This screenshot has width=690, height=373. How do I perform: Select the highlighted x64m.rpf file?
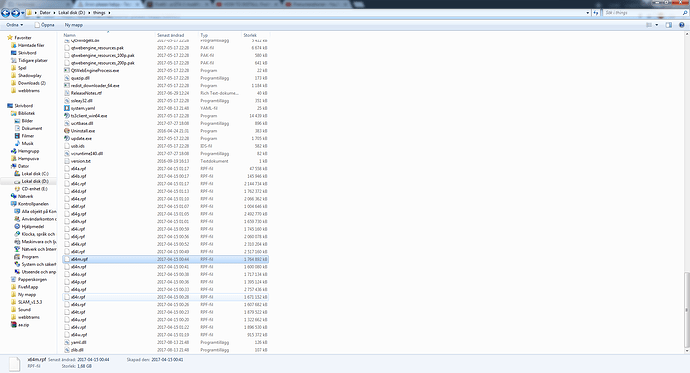click(165, 259)
